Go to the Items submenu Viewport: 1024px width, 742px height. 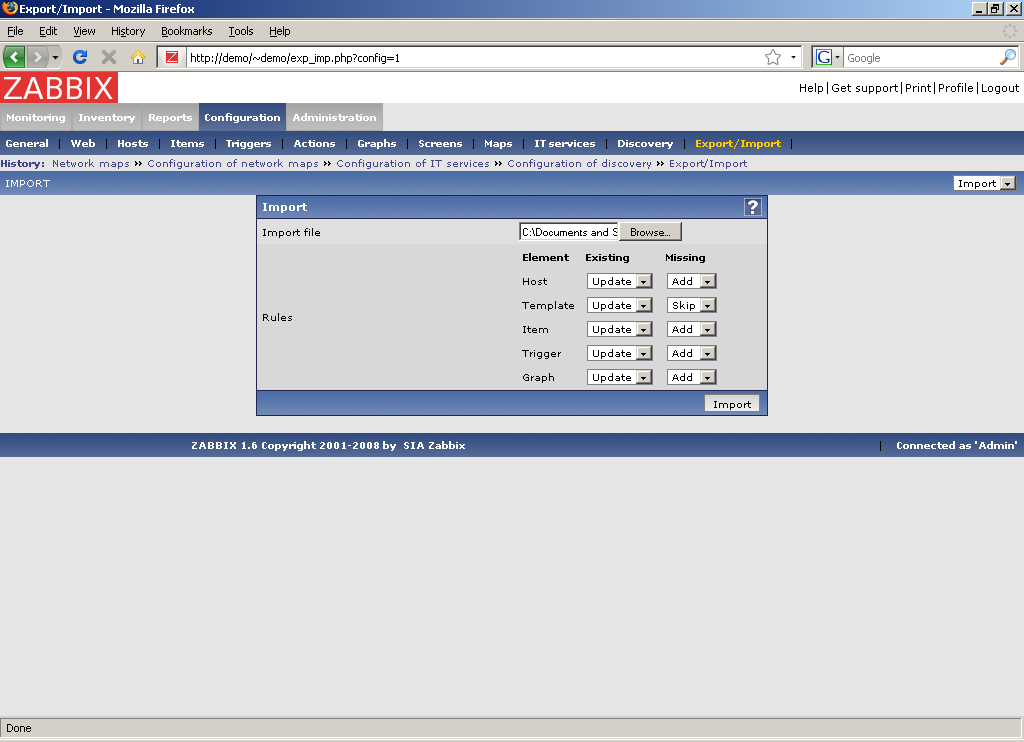(187, 144)
